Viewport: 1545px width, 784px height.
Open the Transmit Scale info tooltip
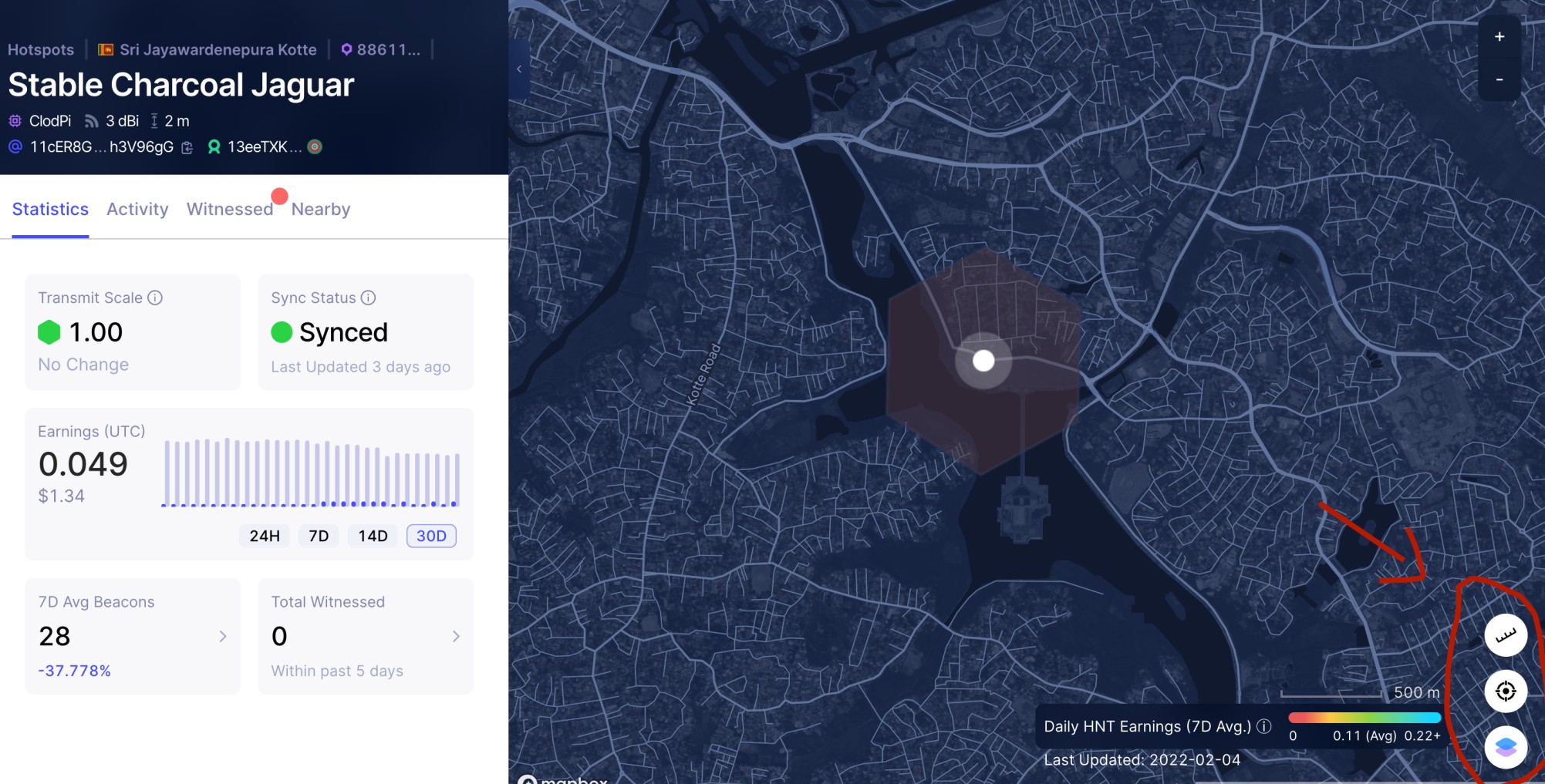coord(155,298)
